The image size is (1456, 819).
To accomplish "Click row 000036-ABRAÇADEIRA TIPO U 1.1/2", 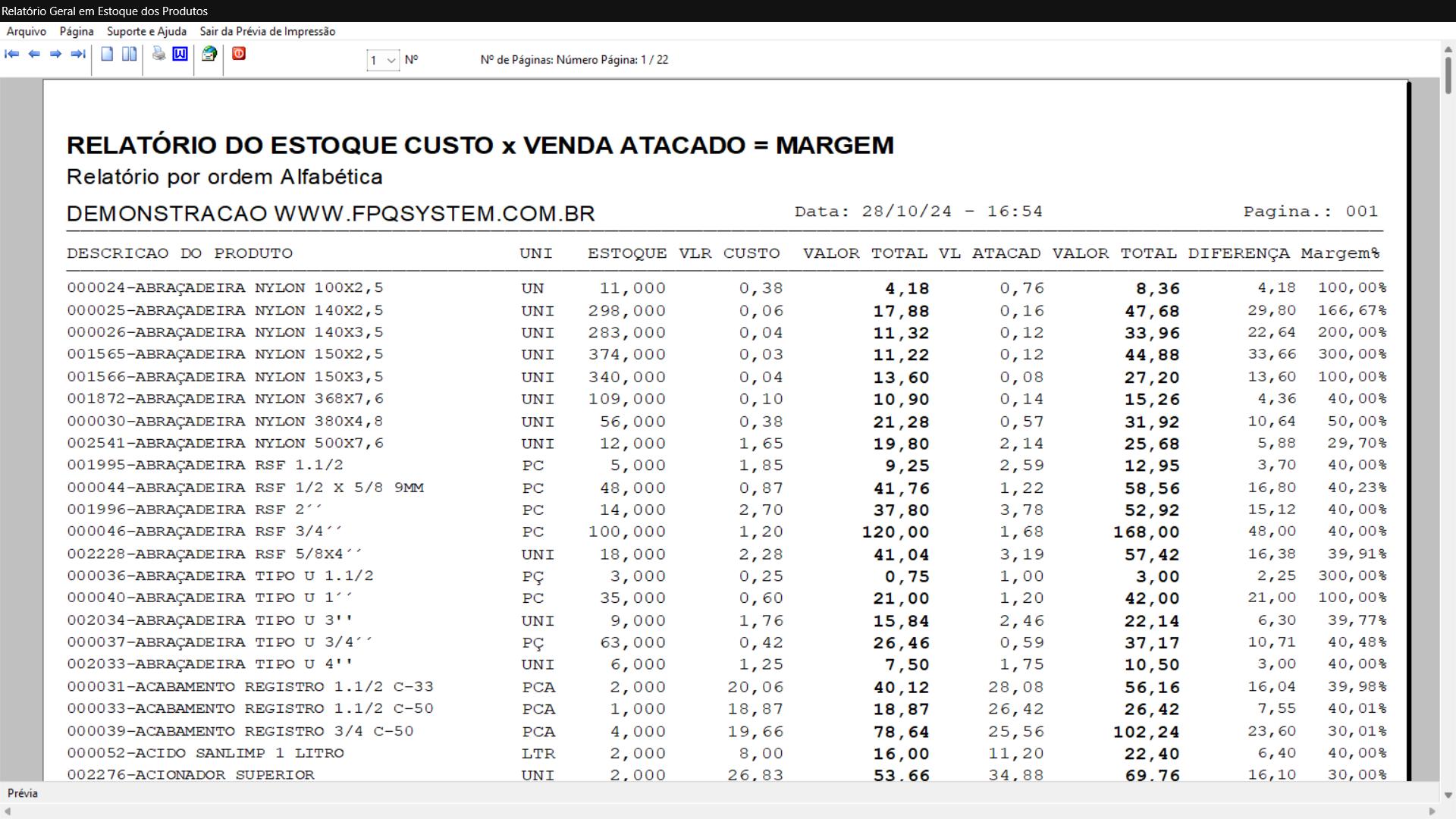I will [x=726, y=576].
